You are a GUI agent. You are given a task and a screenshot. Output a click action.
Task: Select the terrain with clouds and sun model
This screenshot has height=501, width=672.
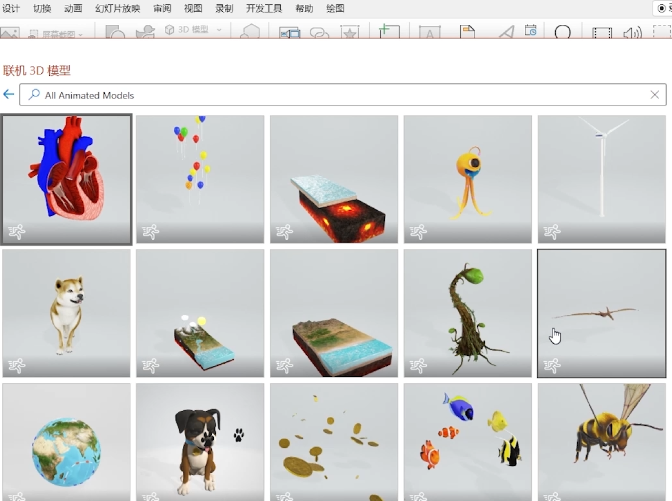(200, 313)
